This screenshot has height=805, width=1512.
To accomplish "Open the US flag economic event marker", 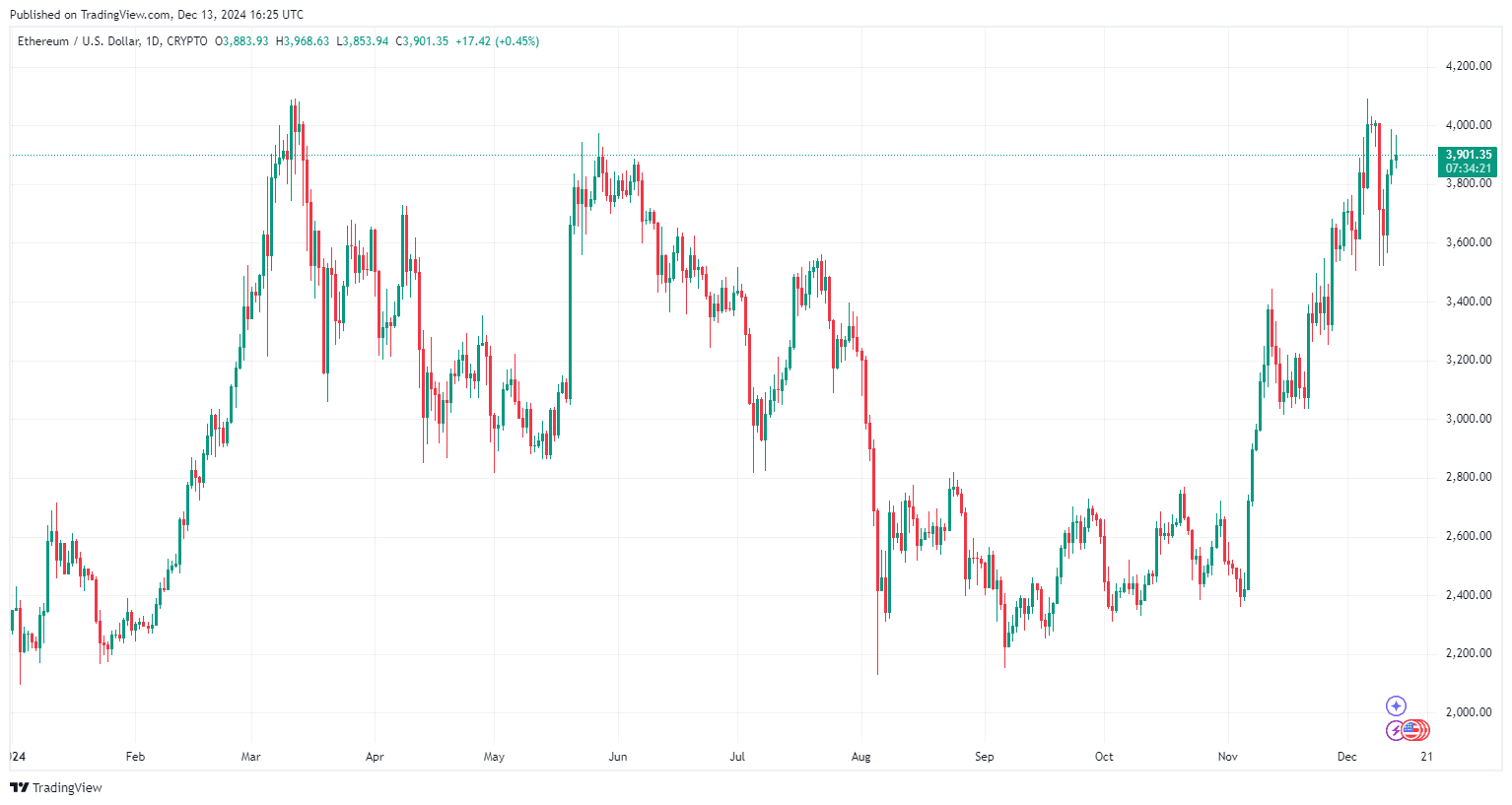I will (1412, 730).
